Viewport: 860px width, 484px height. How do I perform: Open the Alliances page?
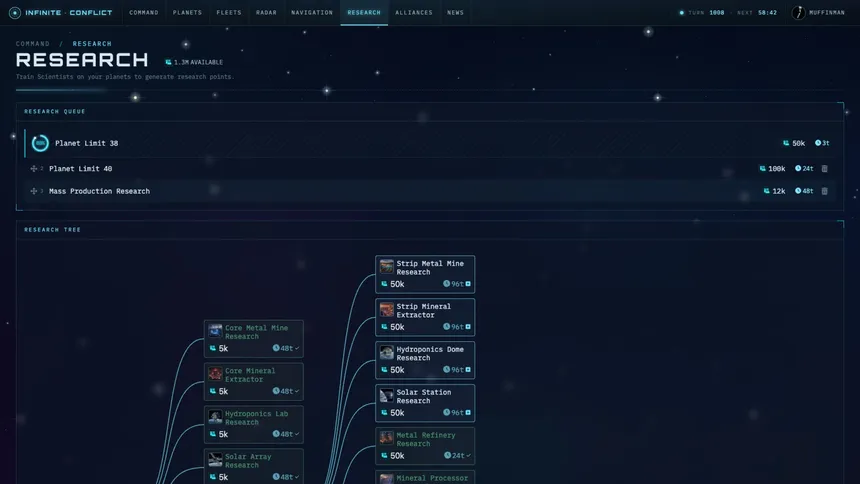tap(414, 13)
